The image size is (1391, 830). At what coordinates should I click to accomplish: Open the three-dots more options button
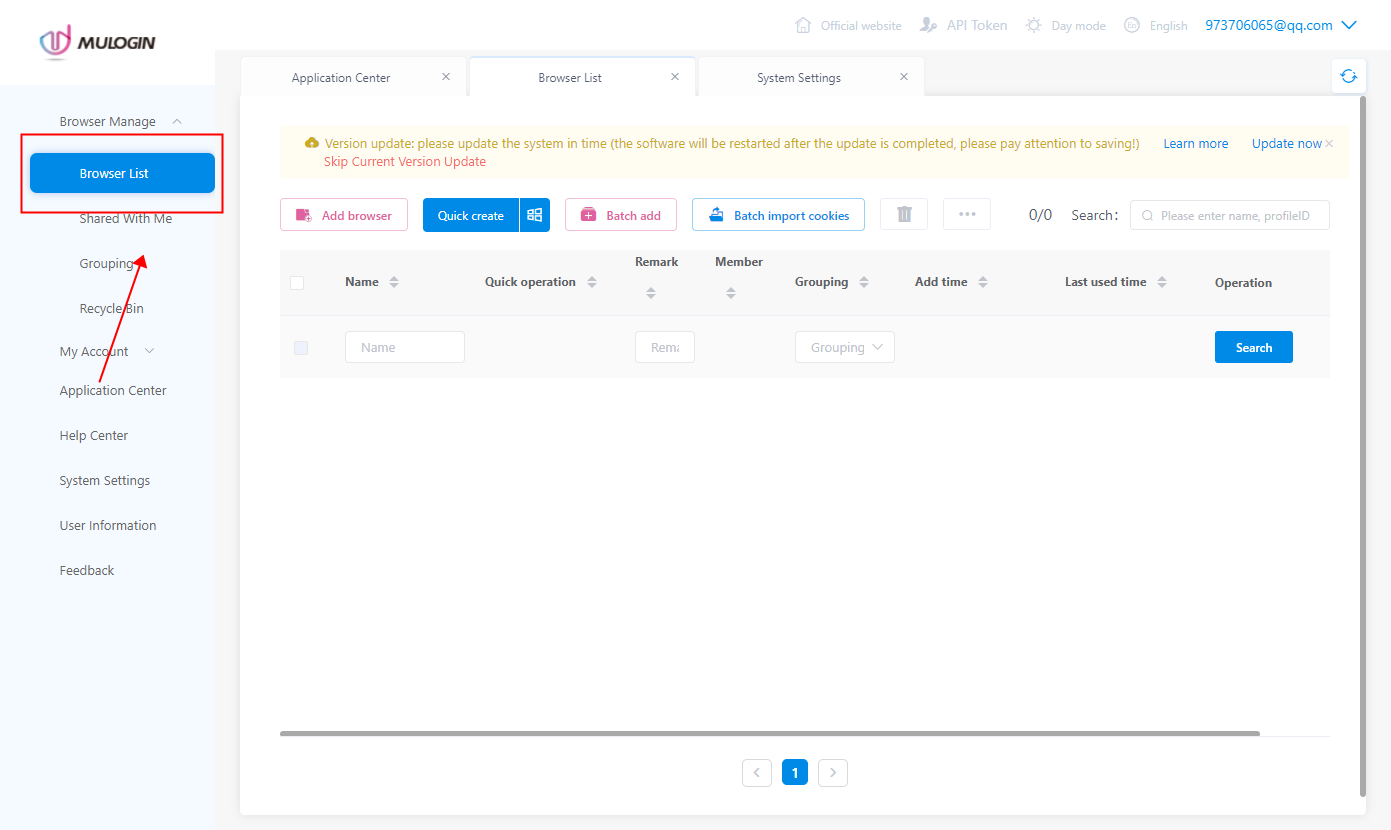pos(966,215)
